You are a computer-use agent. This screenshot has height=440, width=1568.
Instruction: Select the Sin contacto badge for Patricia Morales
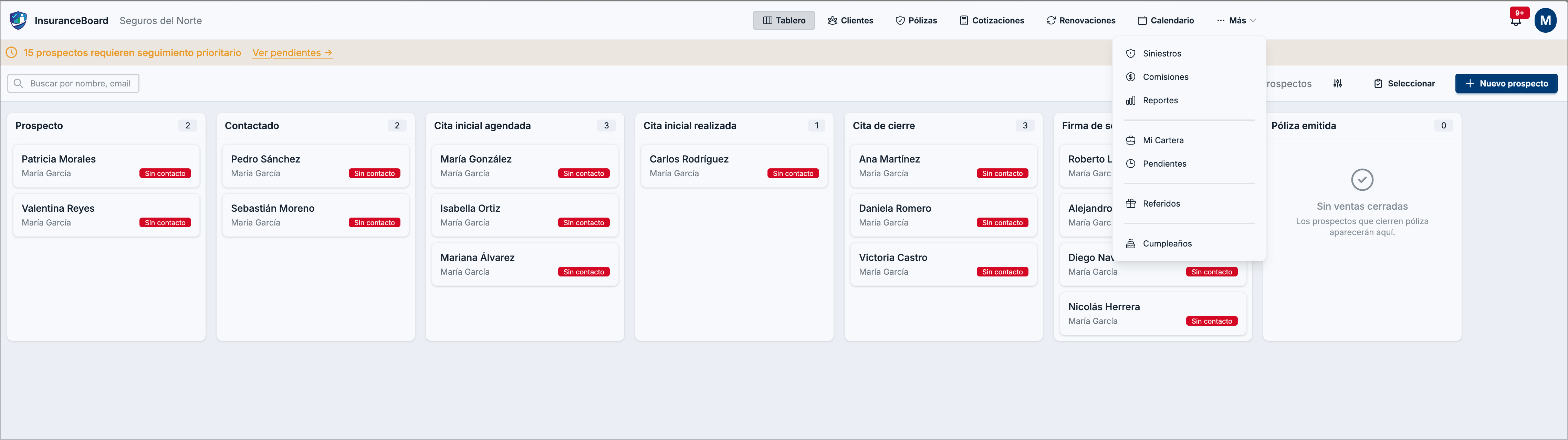click(x=165, y=173)
